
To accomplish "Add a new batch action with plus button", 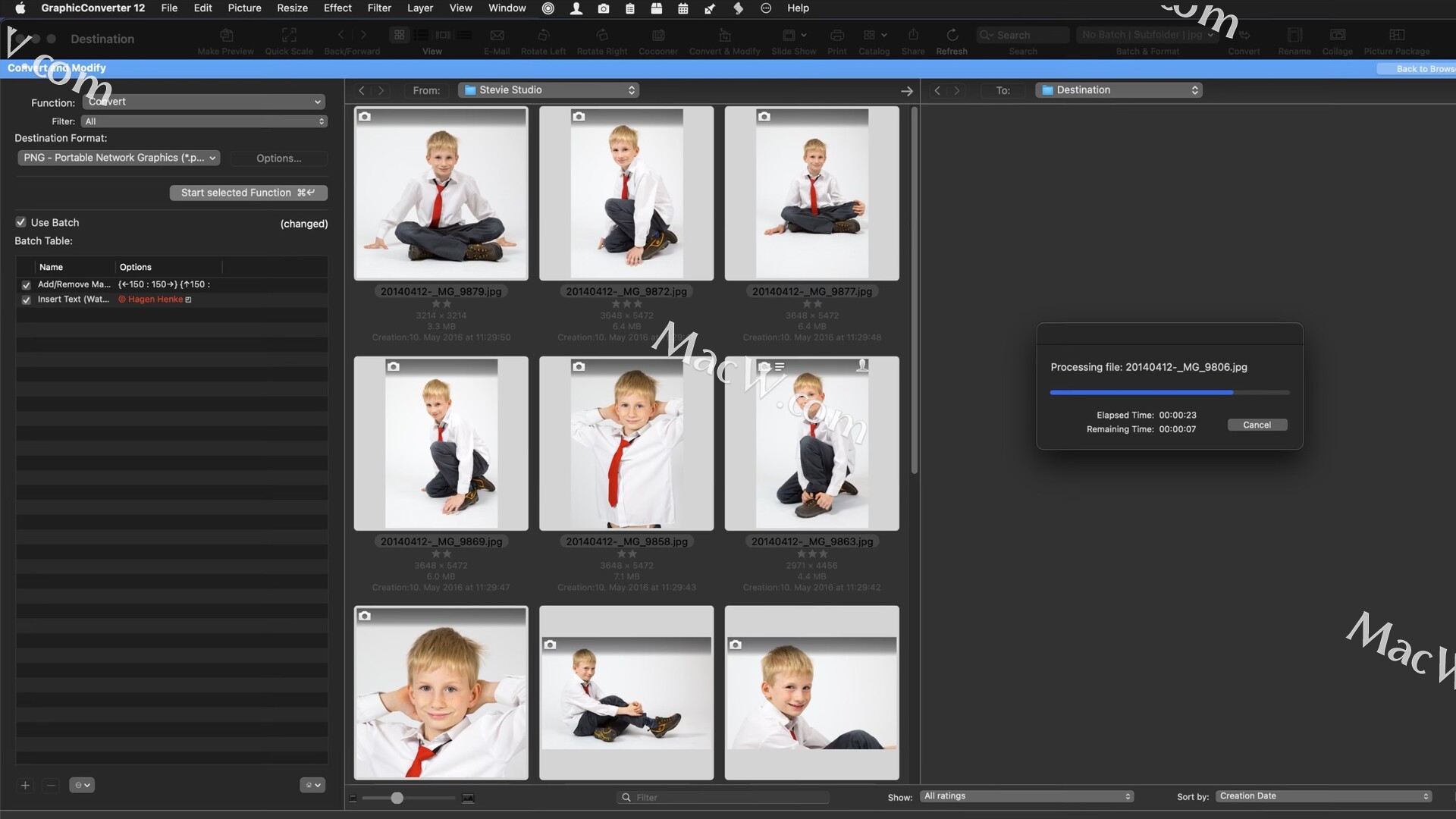I will [25, 786].
